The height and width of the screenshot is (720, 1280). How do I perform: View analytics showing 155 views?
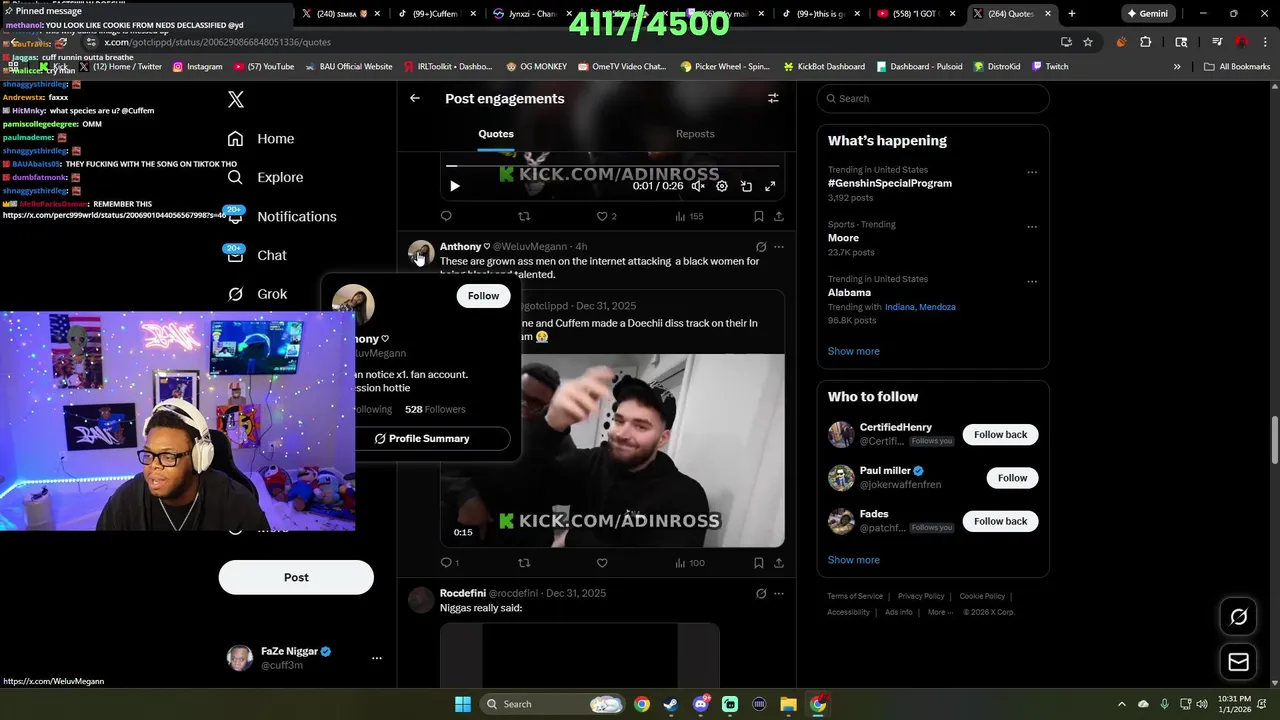click(689, 216)
